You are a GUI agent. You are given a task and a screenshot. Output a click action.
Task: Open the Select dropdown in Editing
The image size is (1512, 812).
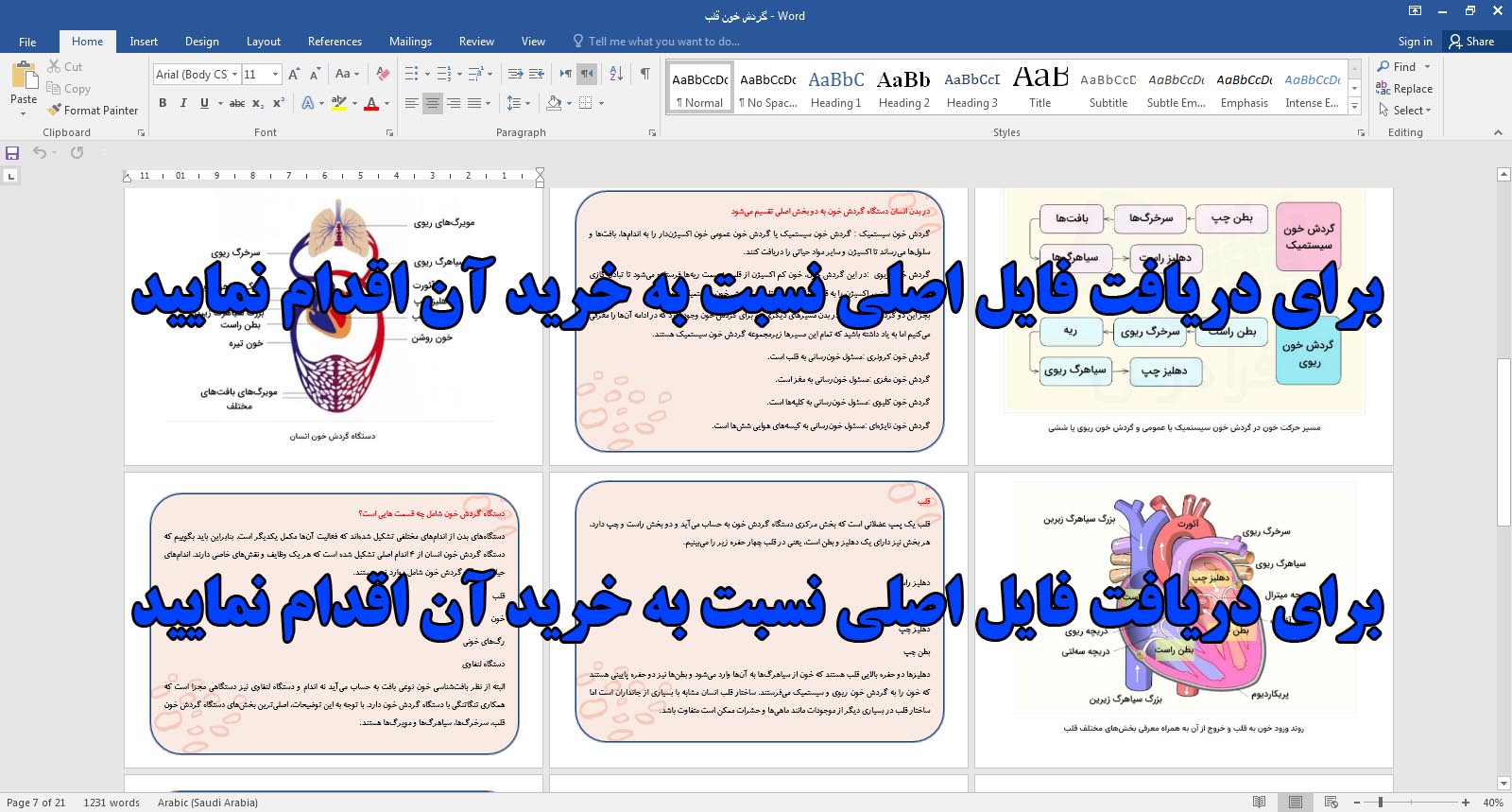click(x=1404, y=111)
